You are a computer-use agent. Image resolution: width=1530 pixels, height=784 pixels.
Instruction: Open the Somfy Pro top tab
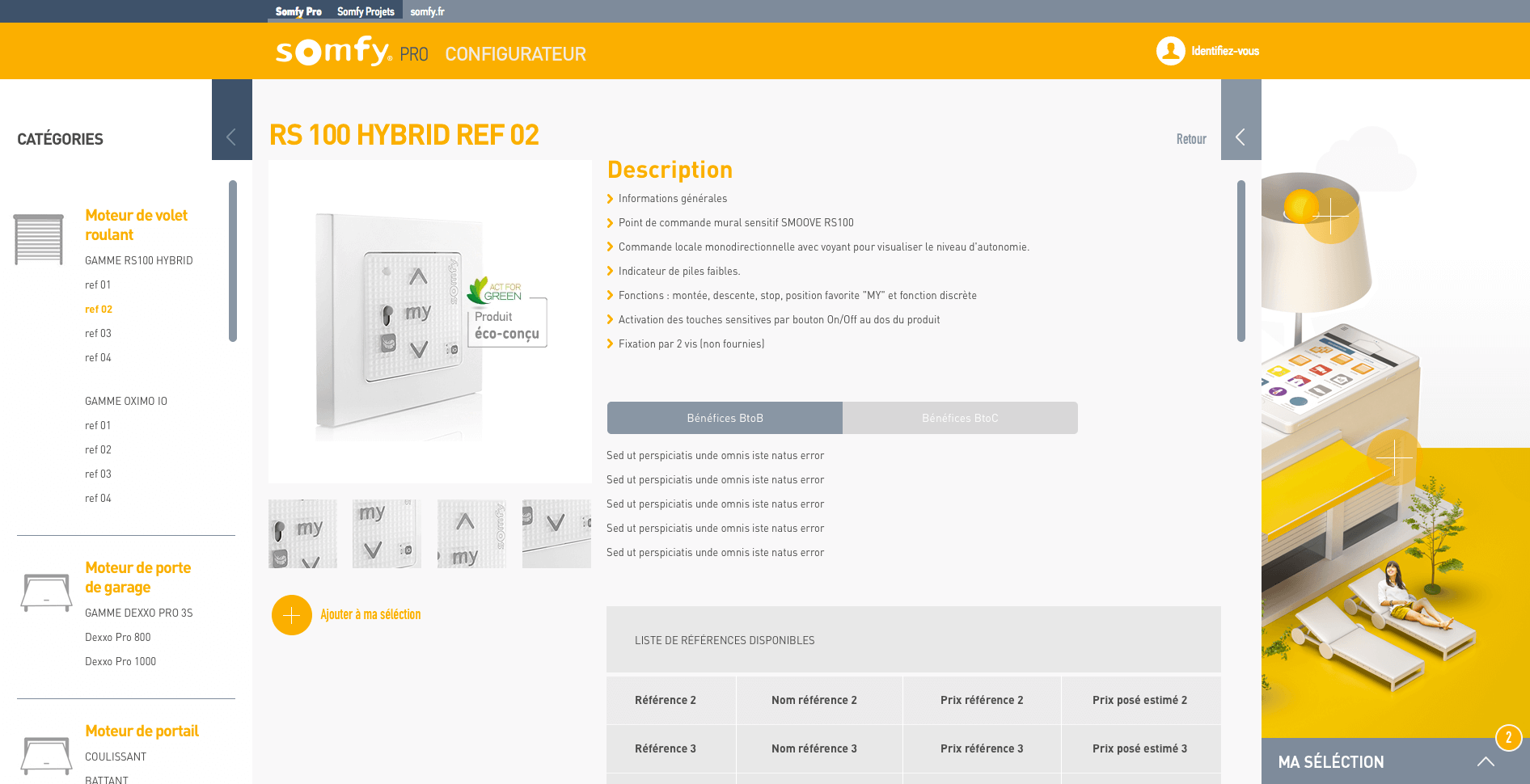click(x=298, y=11)
